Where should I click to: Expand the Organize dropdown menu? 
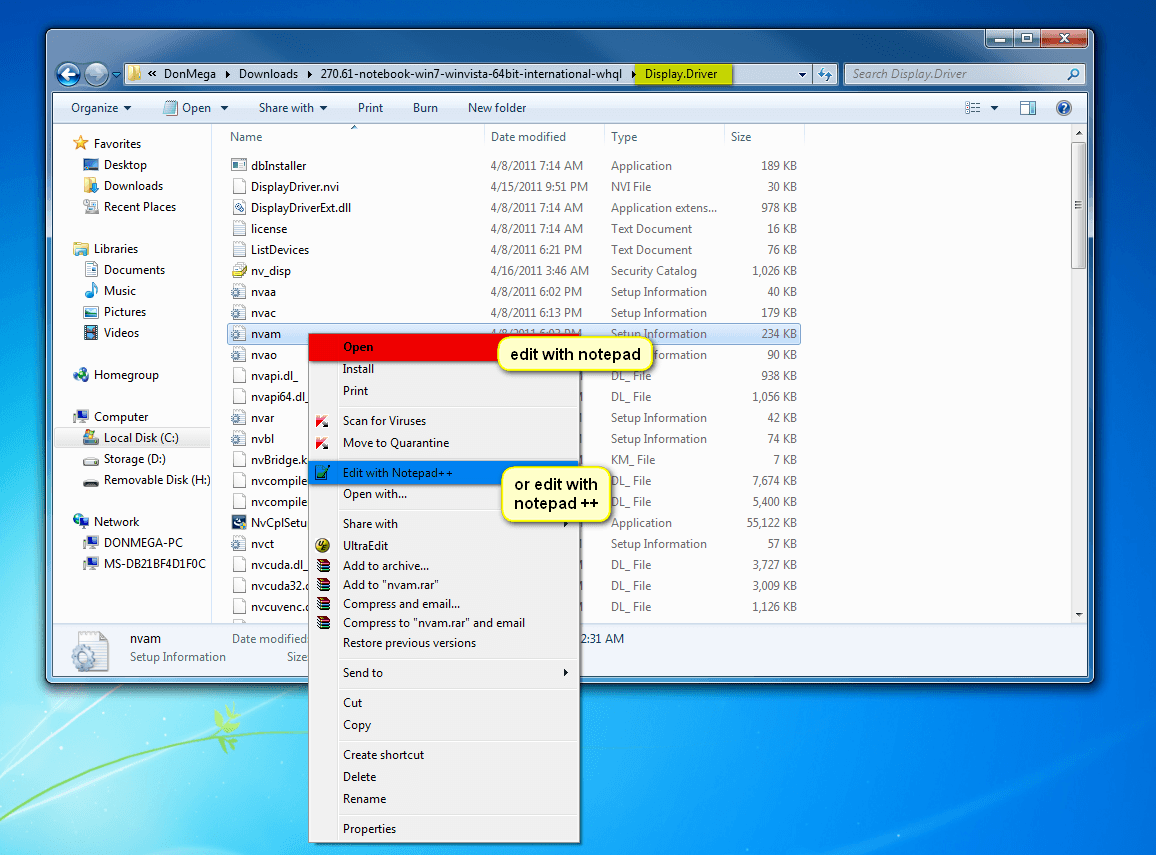tap(101, 108)
